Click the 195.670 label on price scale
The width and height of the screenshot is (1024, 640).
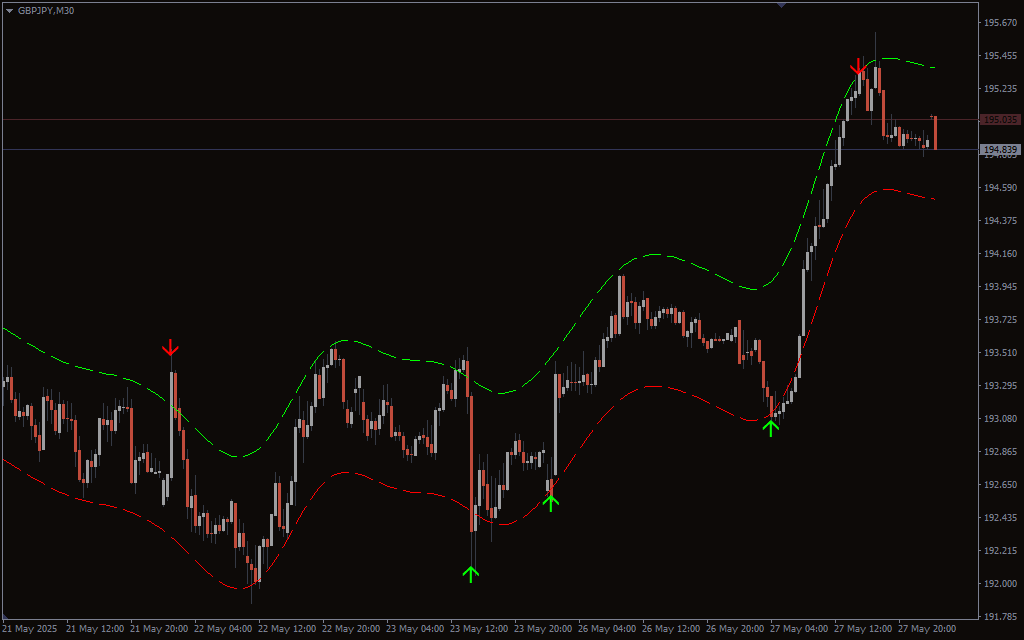1000,22
